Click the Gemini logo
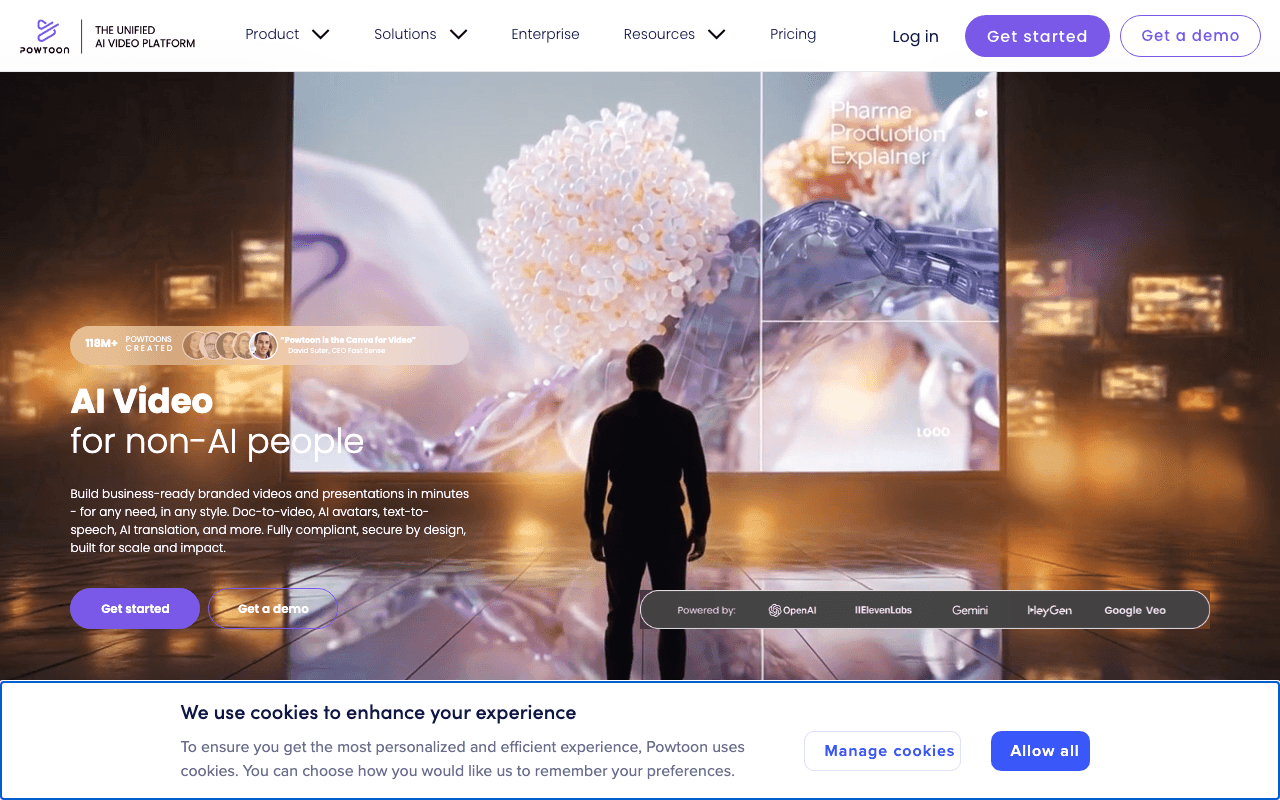The width and height of the screenshot is (1280, 800). [970, 610]
